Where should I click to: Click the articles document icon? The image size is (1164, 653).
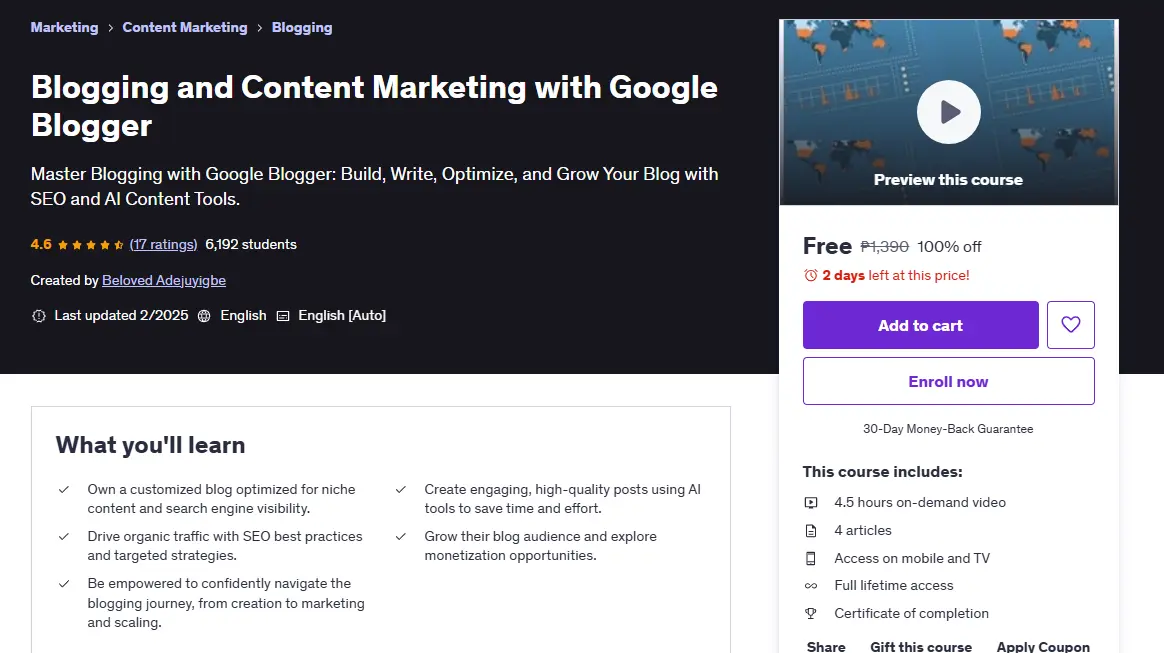tap(811, 531)
